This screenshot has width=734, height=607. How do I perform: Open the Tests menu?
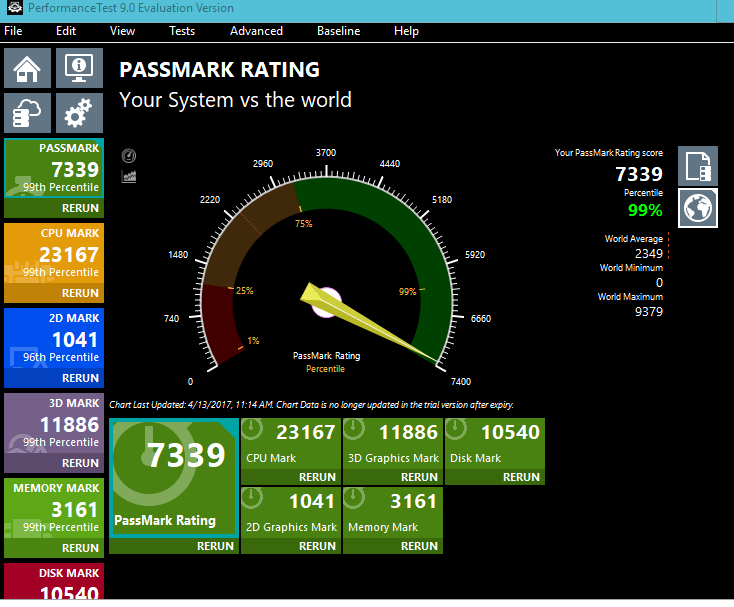tap(182, 31)
